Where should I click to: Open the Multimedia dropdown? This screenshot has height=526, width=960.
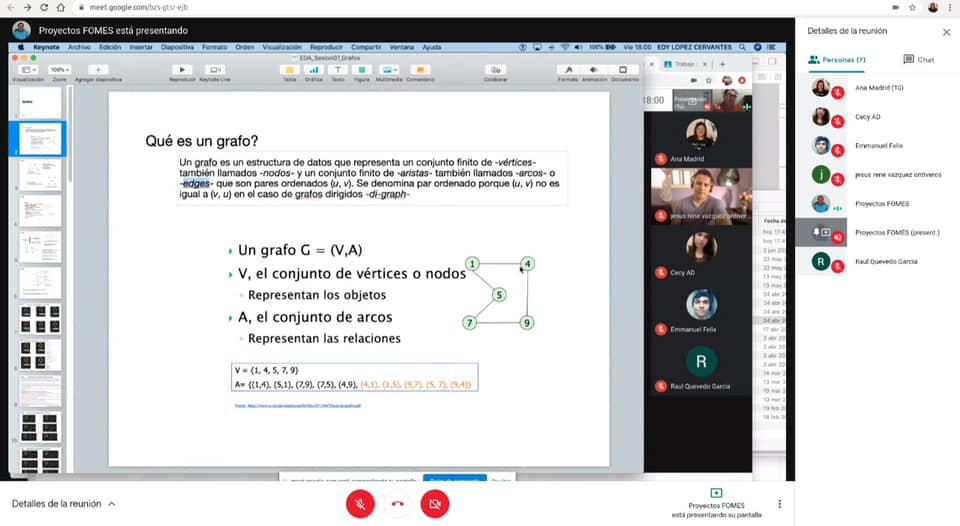(389, 70)
